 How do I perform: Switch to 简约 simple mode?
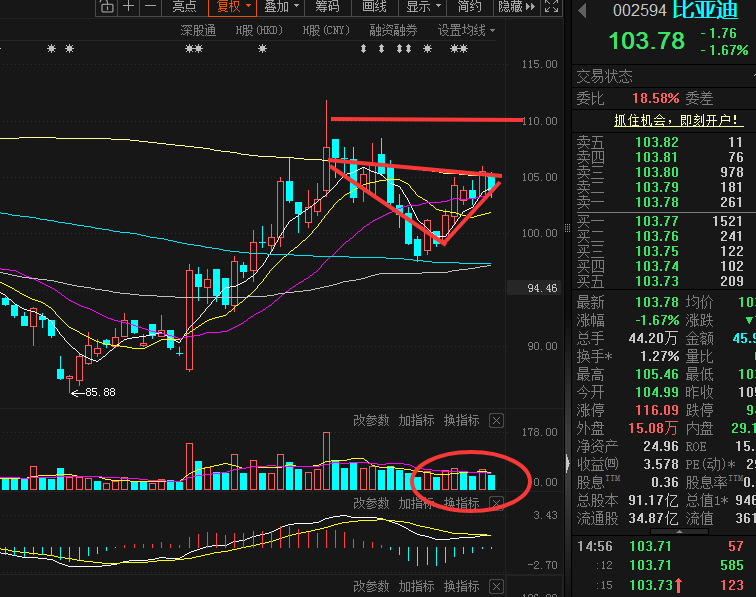tap(470, 7)
